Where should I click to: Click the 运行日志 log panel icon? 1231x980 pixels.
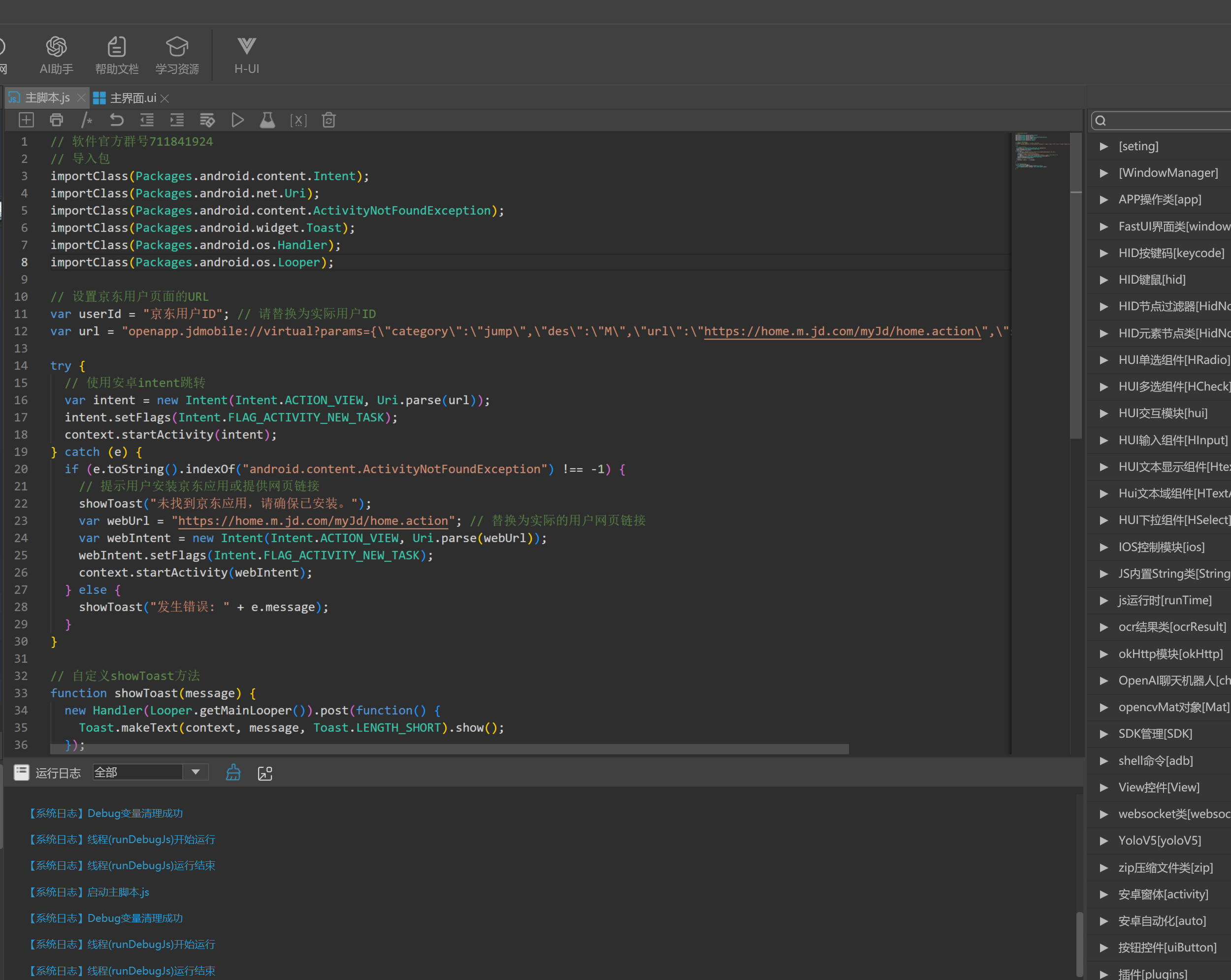22,773
